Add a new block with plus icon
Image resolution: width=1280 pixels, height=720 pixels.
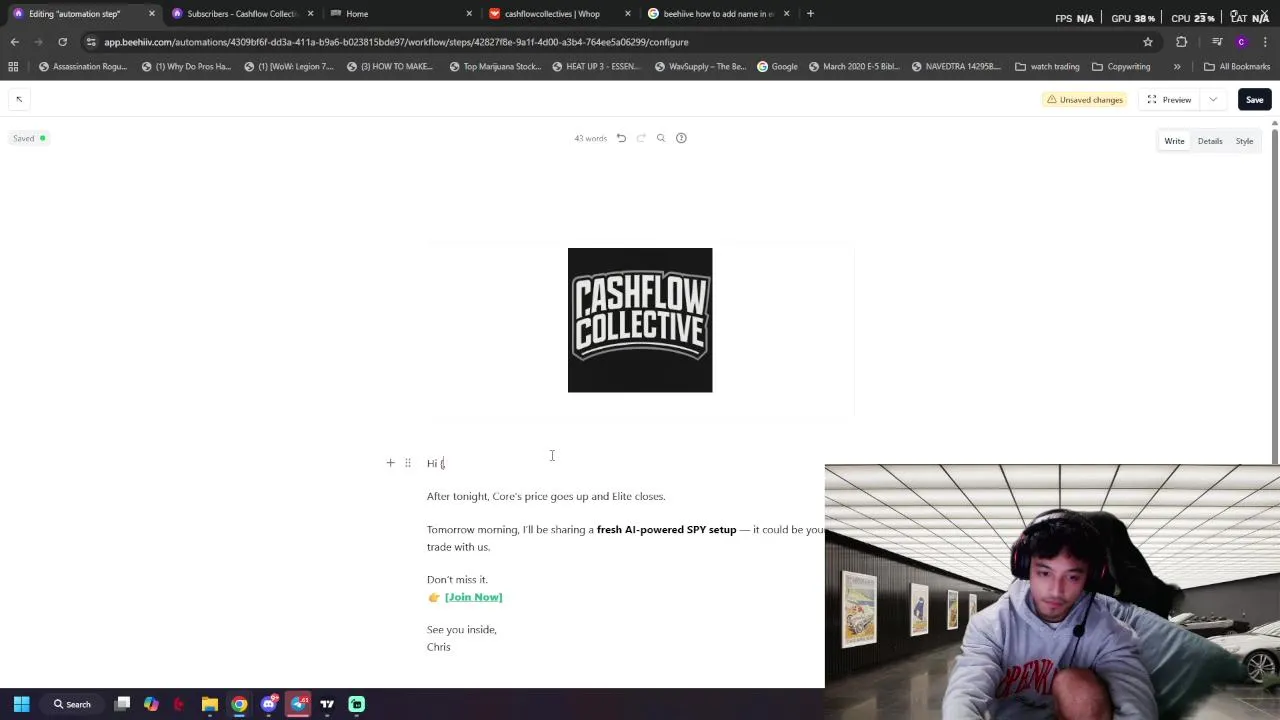[390, 463]
